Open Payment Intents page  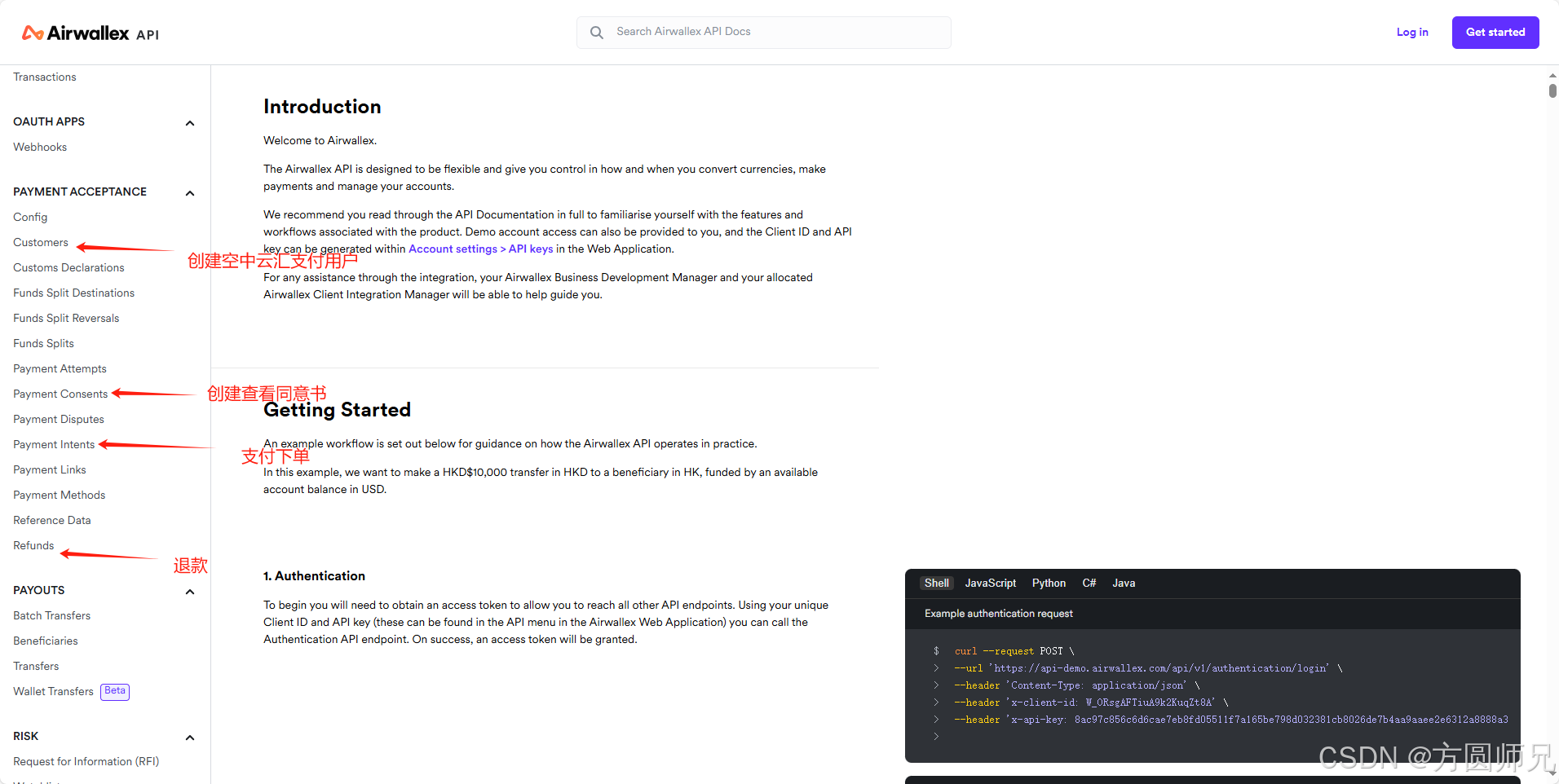54,444
